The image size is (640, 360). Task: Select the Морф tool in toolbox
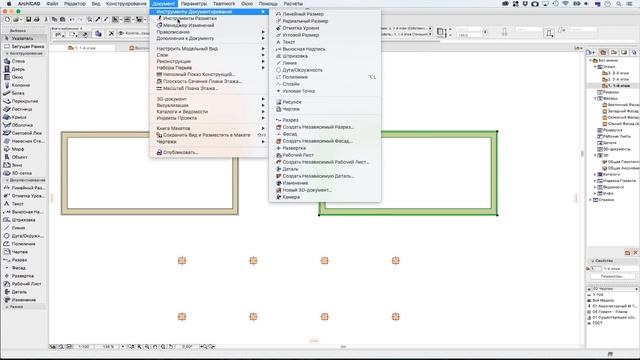pyautogui.click(x=24, y=149)
